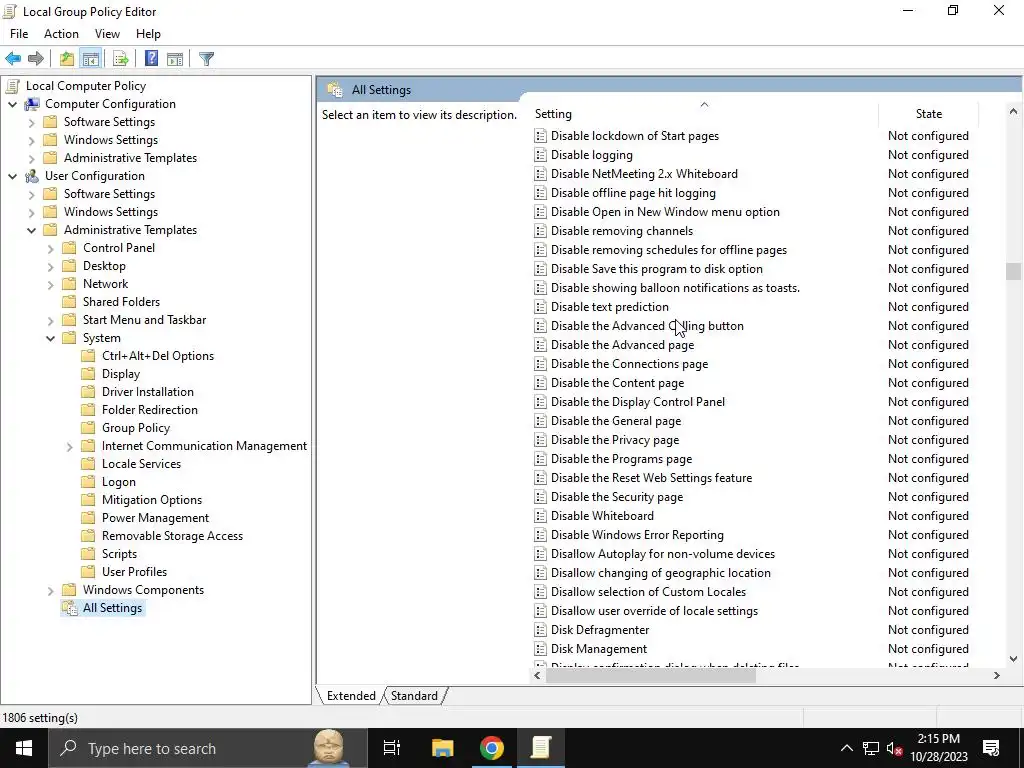
Task: Open the Windows Start button
Action: click(x=24, y=748)
